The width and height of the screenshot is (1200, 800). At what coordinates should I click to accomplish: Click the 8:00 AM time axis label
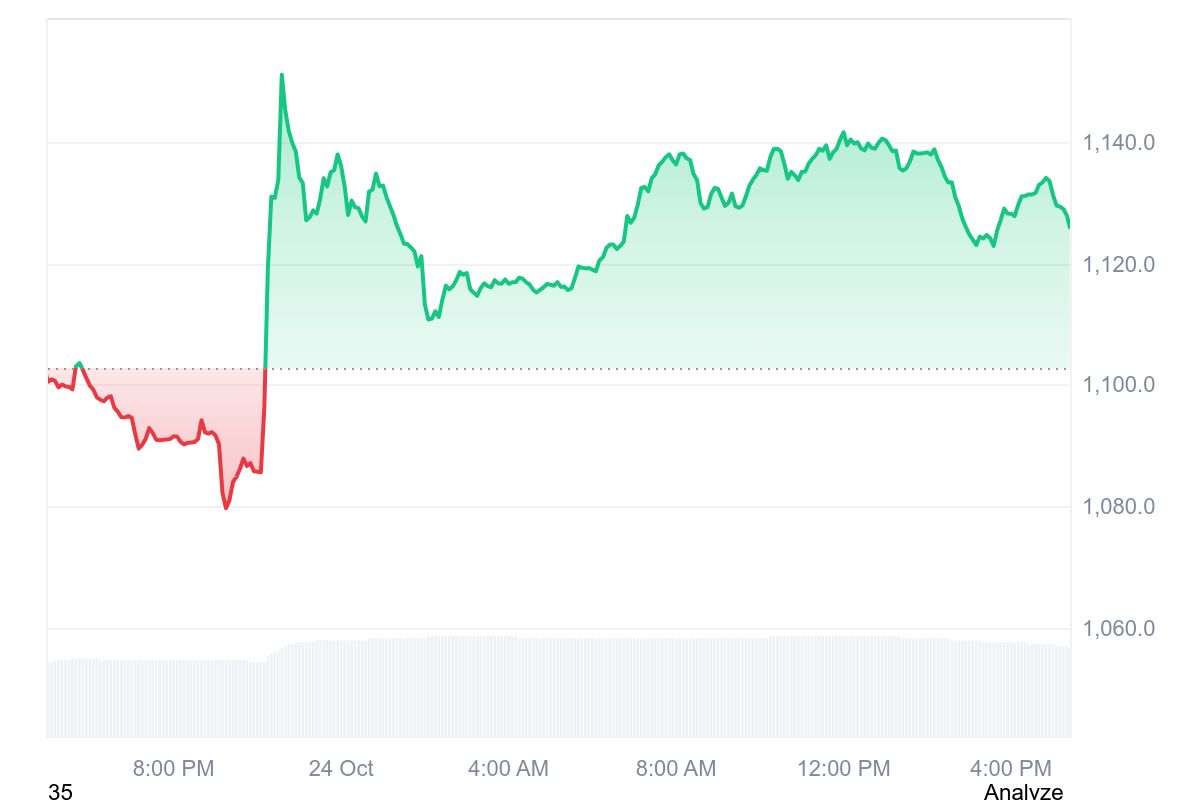[676, 768]
